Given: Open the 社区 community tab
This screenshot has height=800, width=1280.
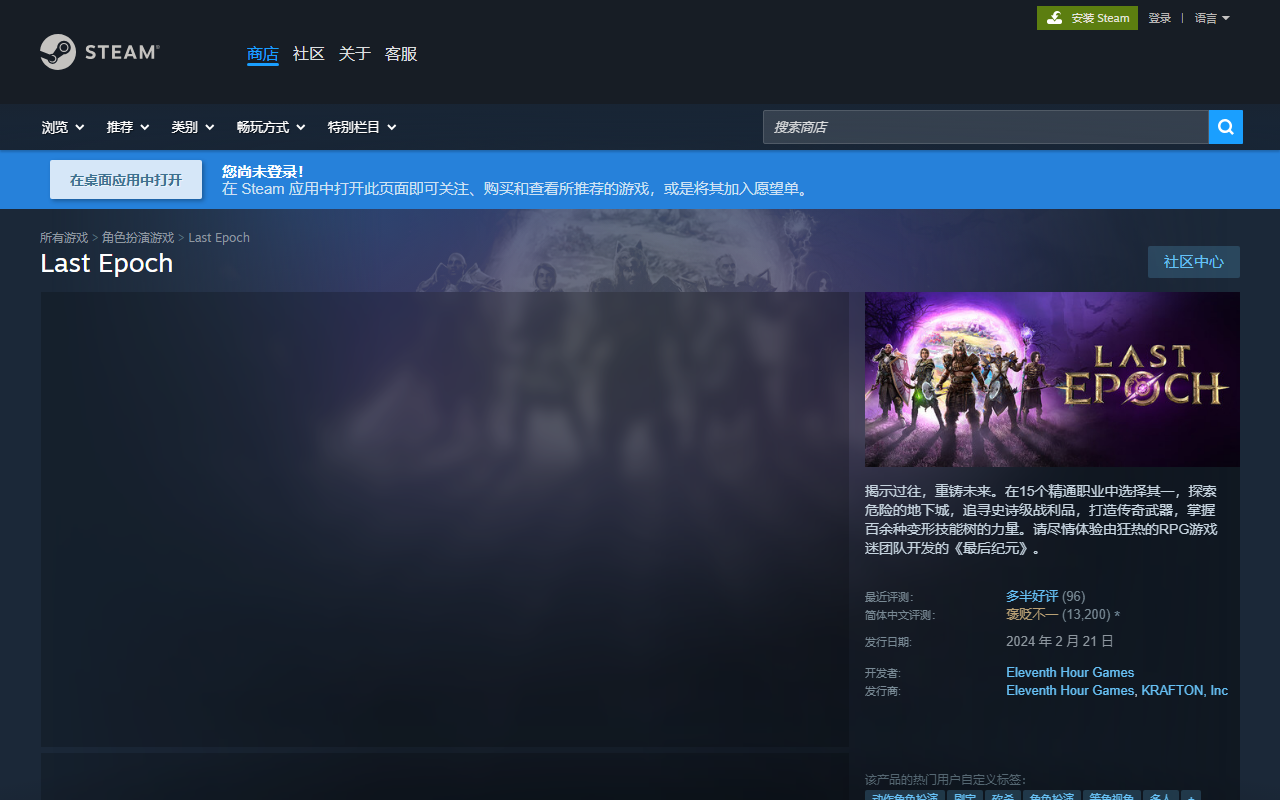Looking at the screenshot, I should 309,54.
